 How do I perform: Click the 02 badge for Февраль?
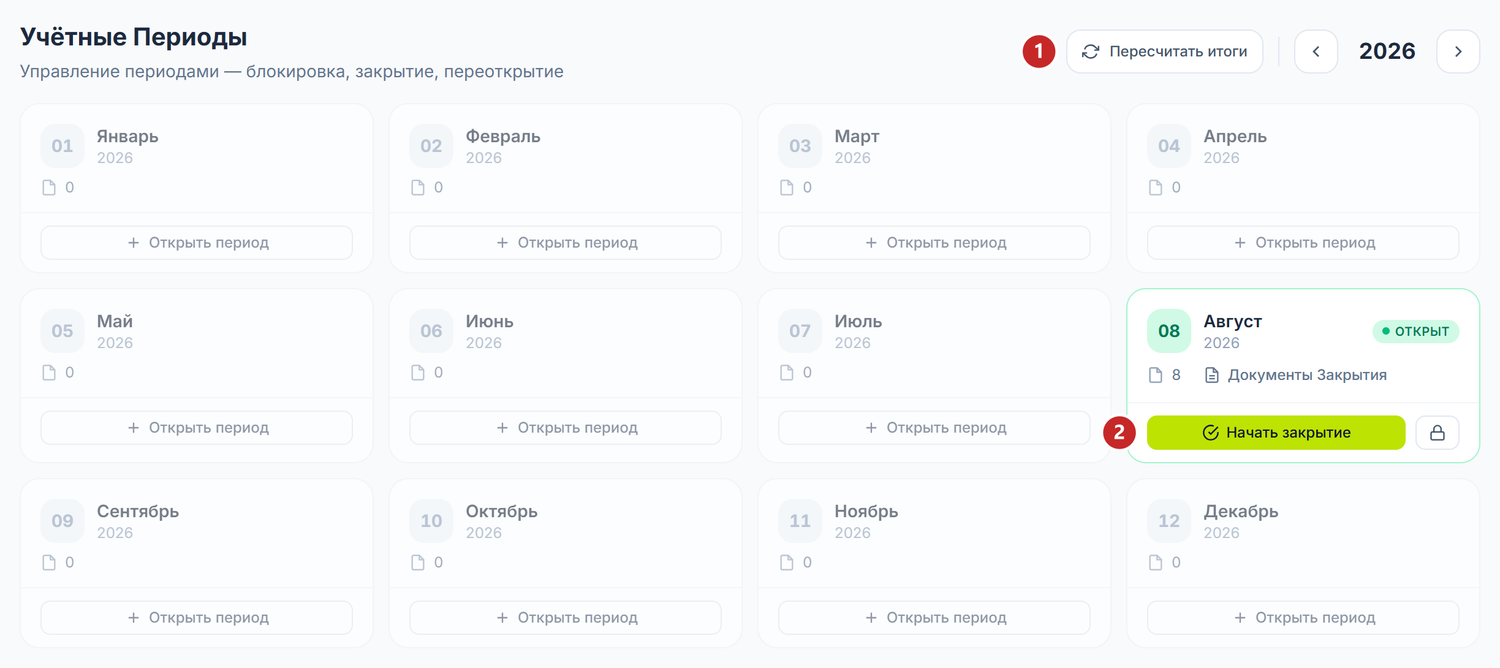click(431, 146)
